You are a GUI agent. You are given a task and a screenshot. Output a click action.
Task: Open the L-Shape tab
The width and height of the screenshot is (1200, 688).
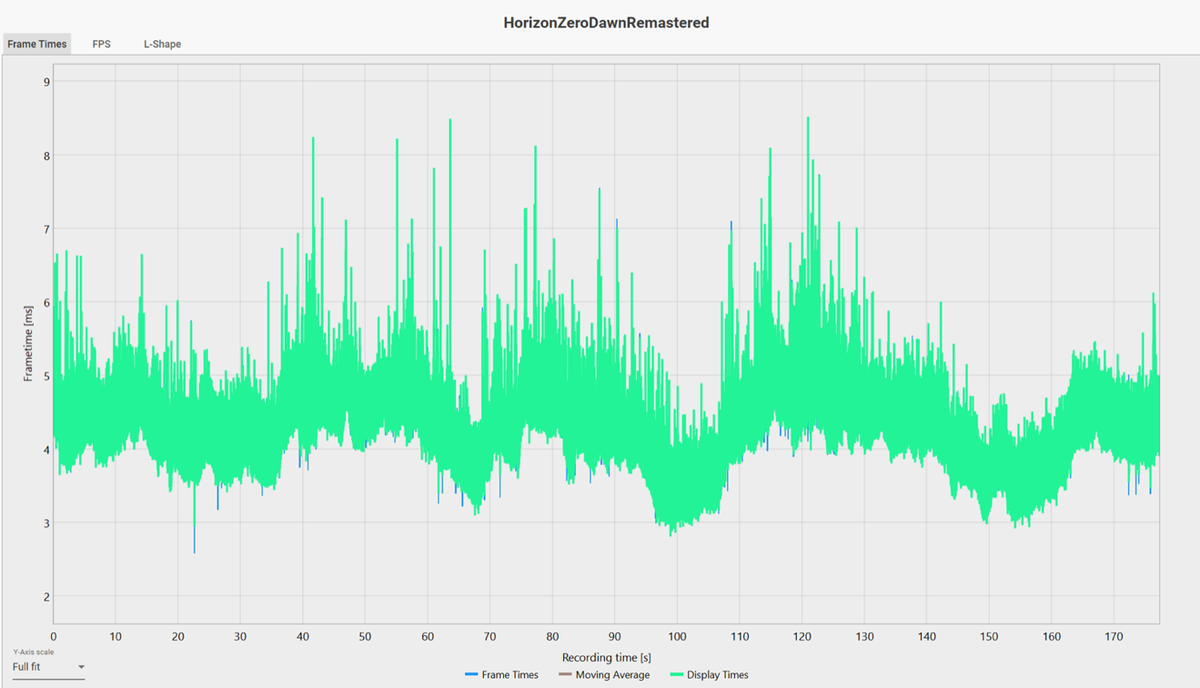tap(162, 44)
